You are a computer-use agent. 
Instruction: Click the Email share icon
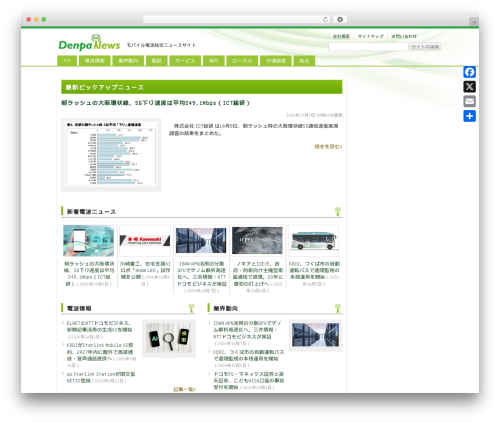pyautogui.click(x=469, y=101)
